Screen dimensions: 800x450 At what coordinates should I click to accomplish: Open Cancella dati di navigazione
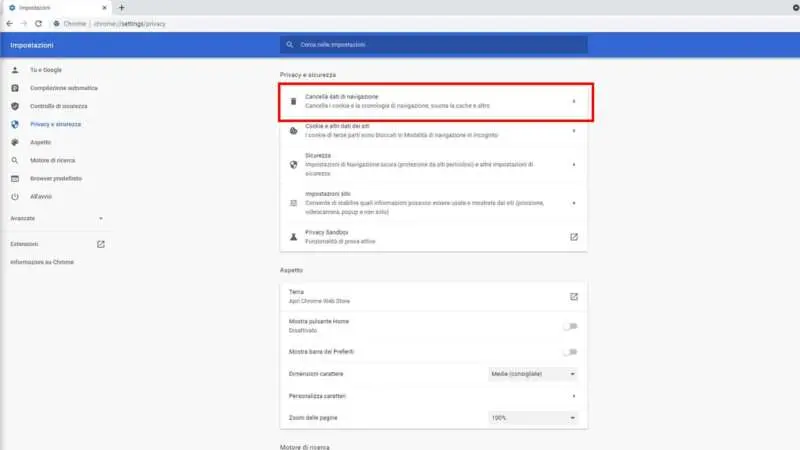tap(436, 102)
